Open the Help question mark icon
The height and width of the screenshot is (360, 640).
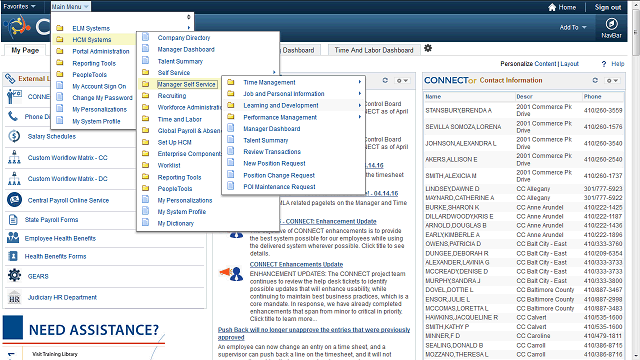[x=604, y=64]
